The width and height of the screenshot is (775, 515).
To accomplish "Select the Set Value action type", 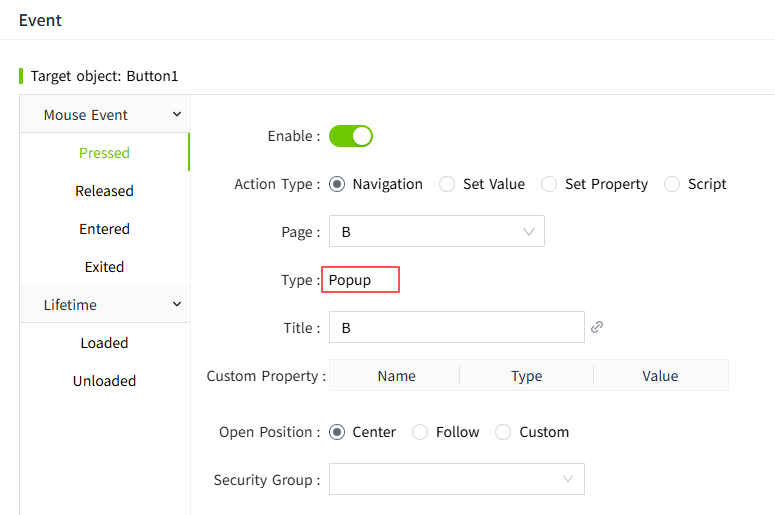I will pos(447,184).
